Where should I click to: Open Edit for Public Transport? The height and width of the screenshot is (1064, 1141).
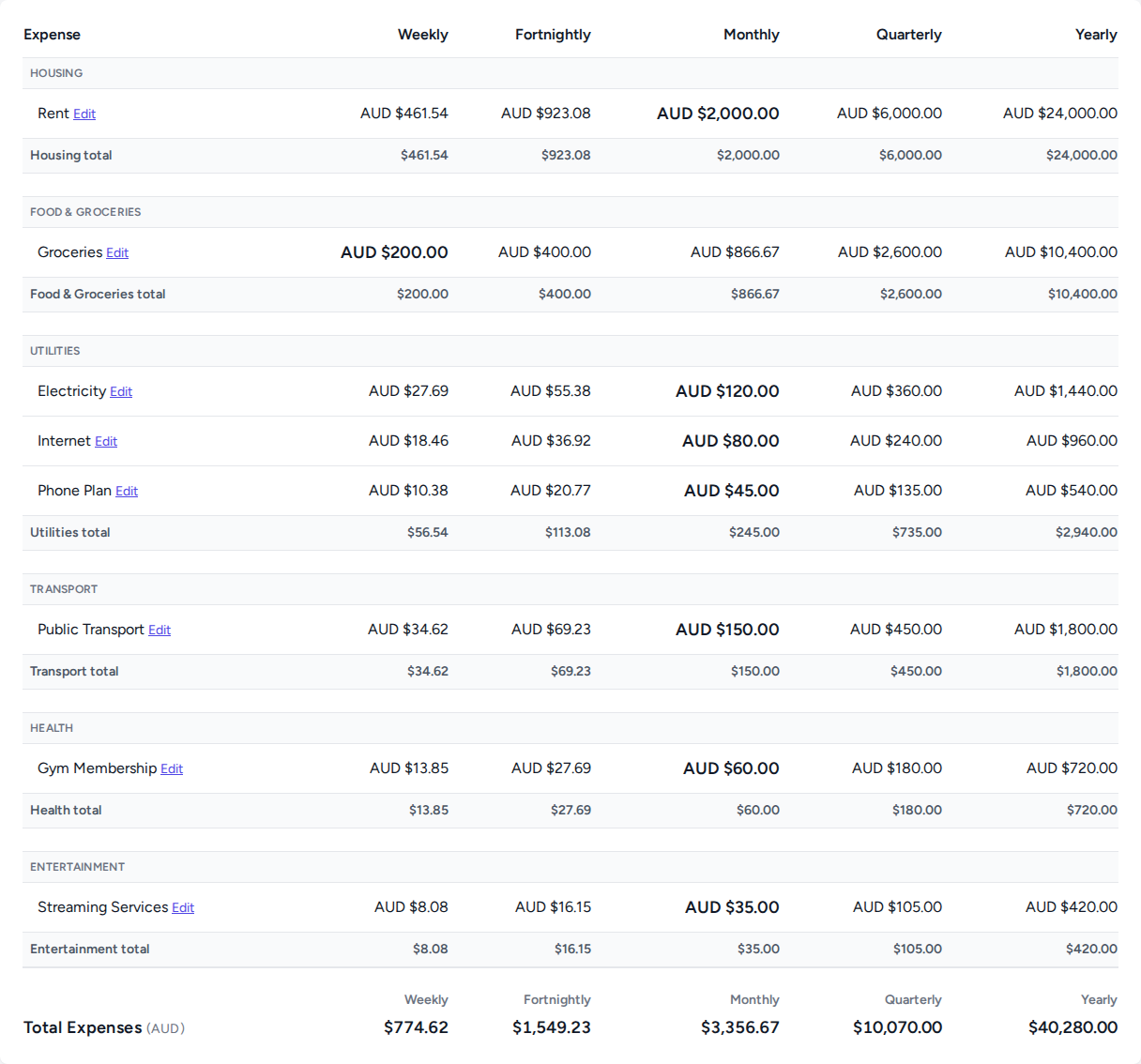pyautogui.click(x=160, y=630)
